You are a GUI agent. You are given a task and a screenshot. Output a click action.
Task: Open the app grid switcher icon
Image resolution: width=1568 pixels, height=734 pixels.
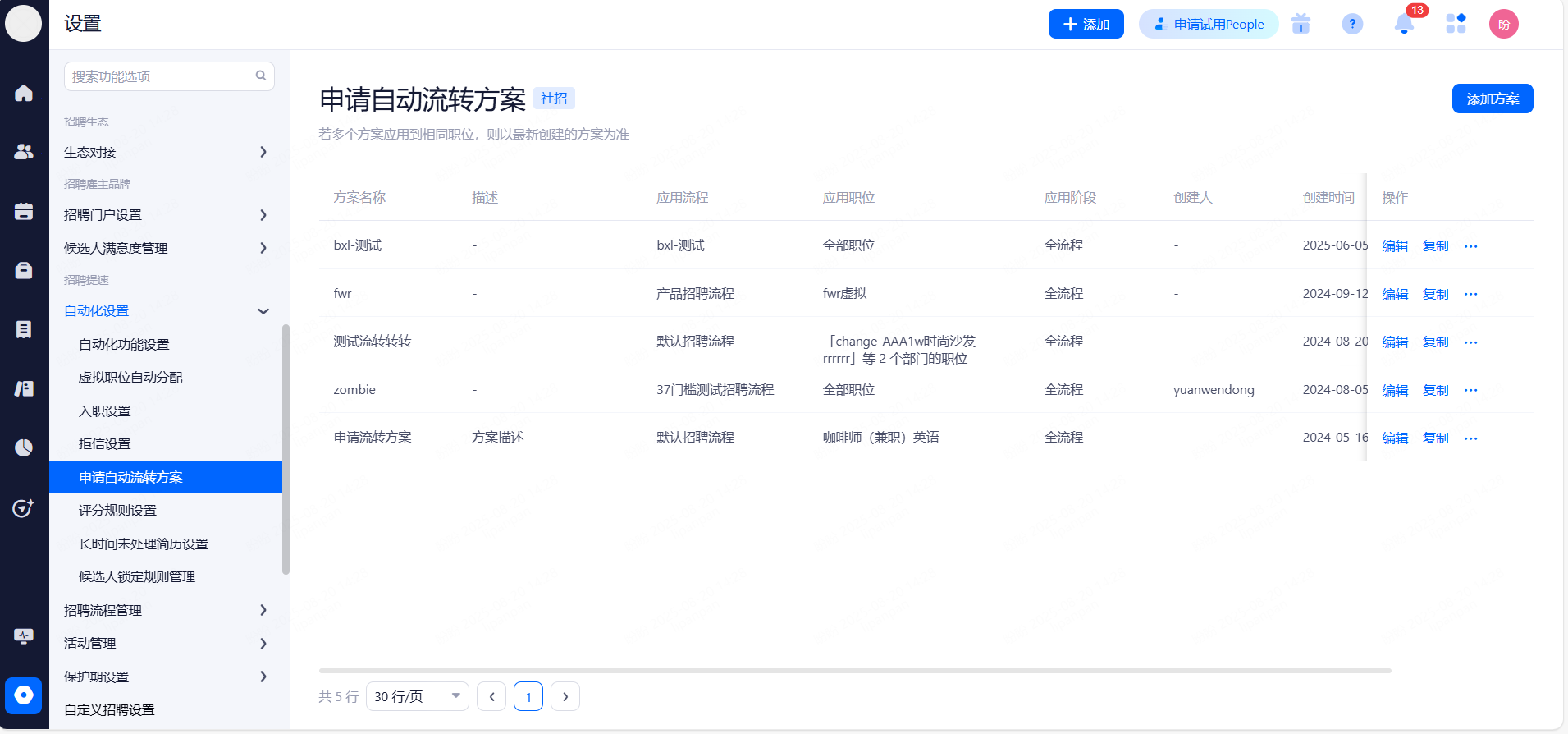[1456, 24]
